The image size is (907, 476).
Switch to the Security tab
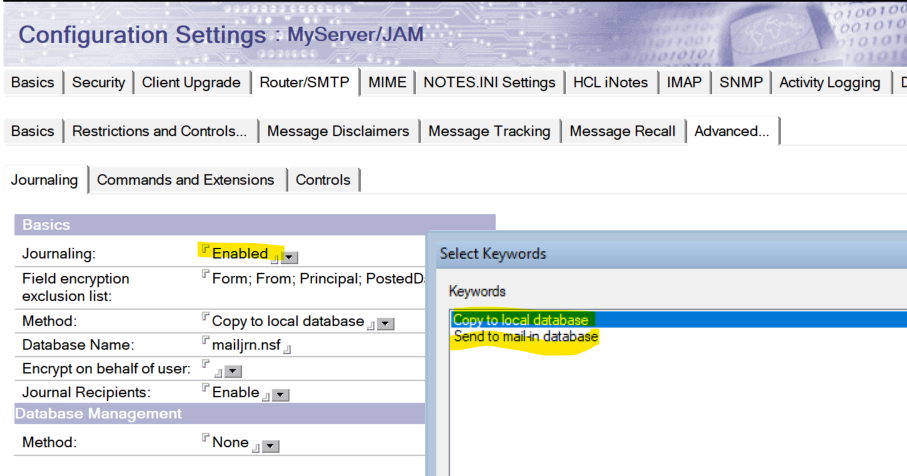click(x=98, y=83)
